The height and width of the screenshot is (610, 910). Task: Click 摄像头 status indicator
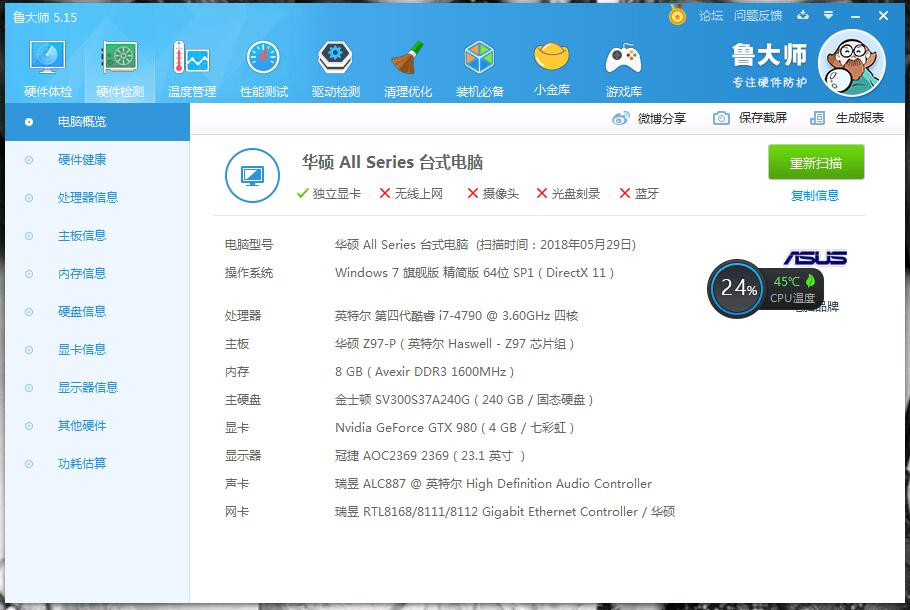tap(493, 194)
